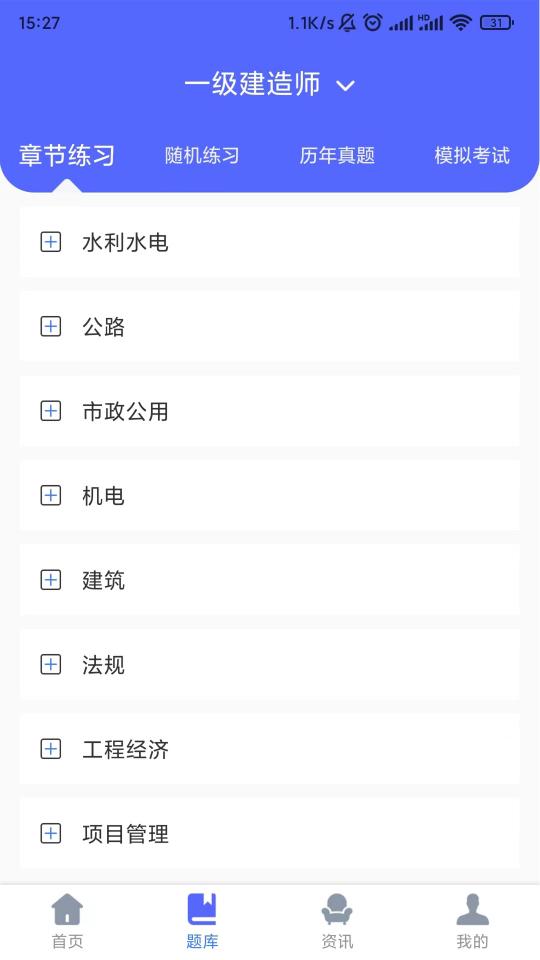Switch to the 随机练习 tab
The height and width of the screenshot is (960, 540).
(202, 156)
